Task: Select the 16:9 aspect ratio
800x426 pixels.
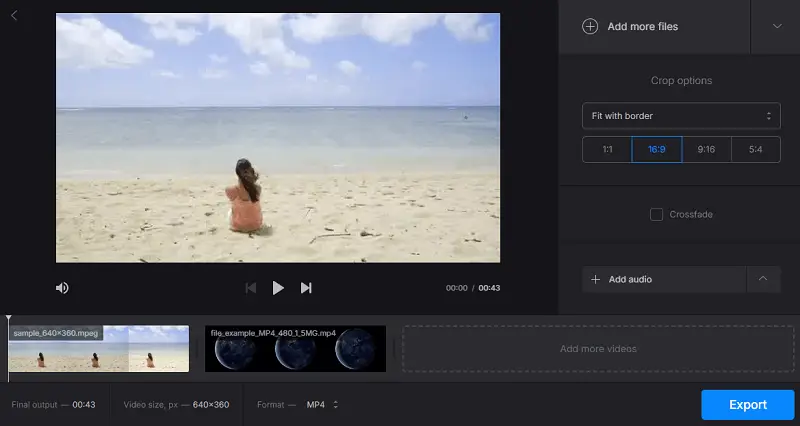Action: coord(657,149)
